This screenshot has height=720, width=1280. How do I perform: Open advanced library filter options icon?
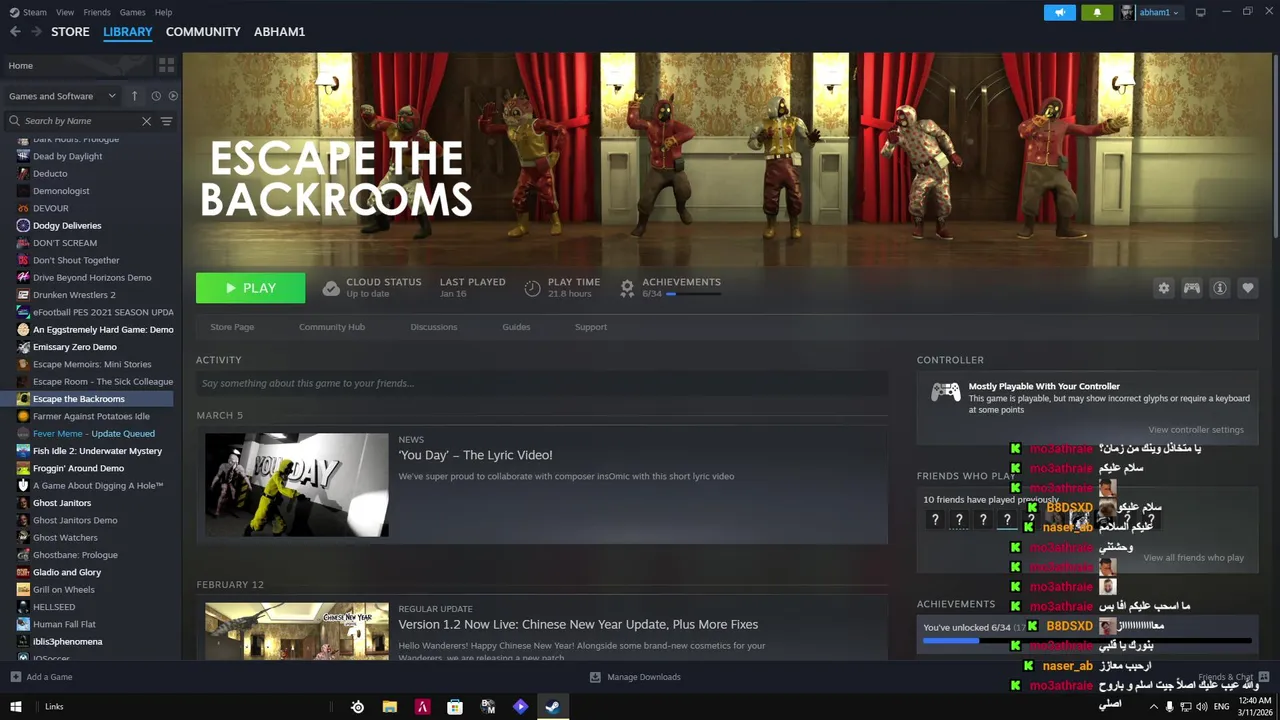pyautogui.click(x=167, y=121)
